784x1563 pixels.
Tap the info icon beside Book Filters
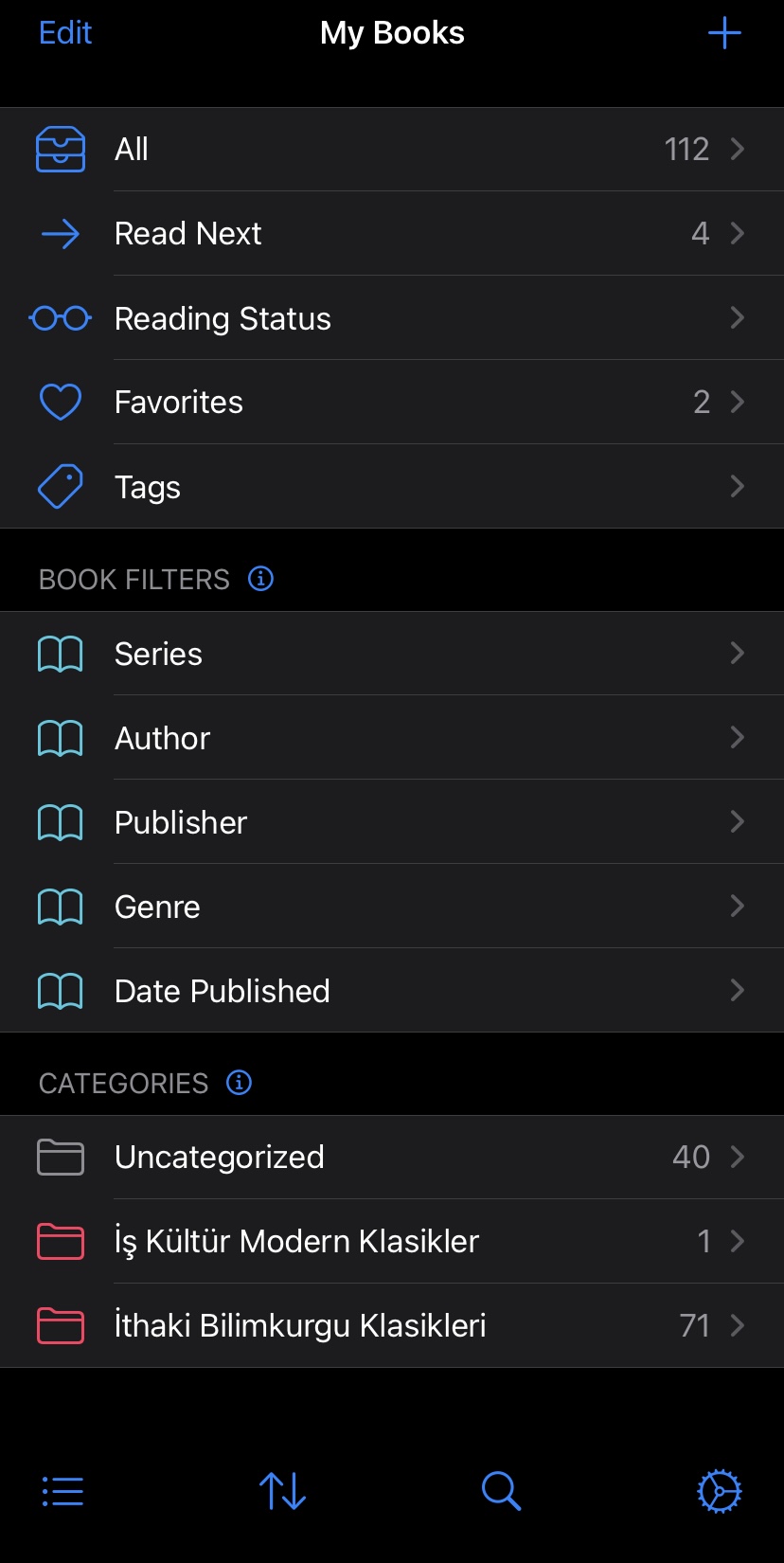tap(260, 579)
